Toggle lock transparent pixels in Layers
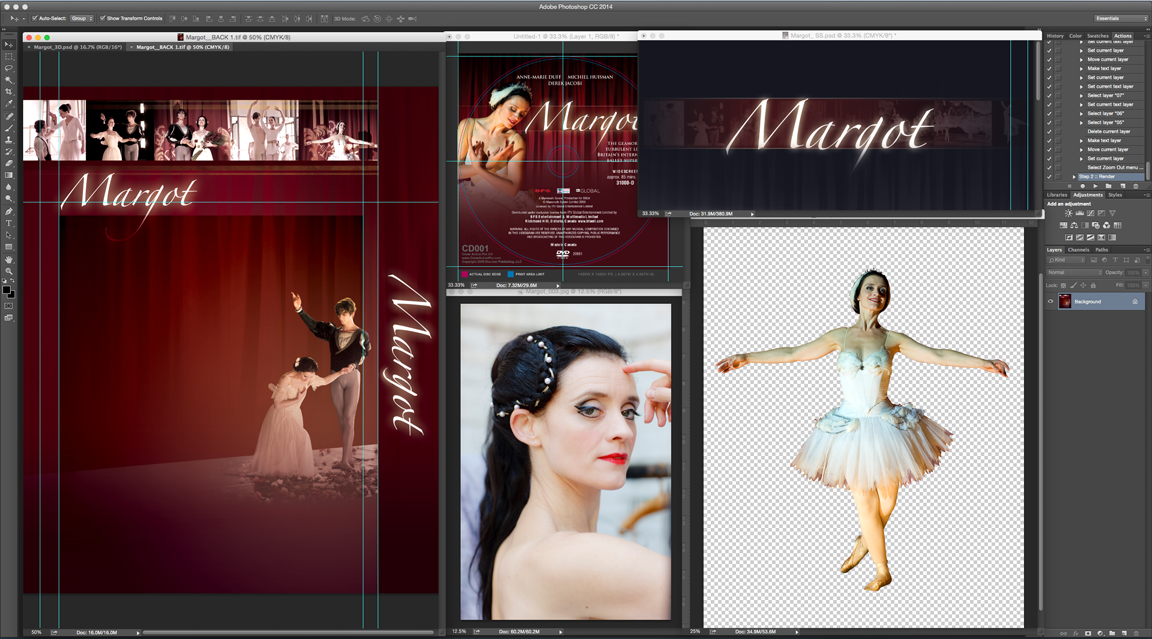 pyautogui.click(x=1063, y=285)
